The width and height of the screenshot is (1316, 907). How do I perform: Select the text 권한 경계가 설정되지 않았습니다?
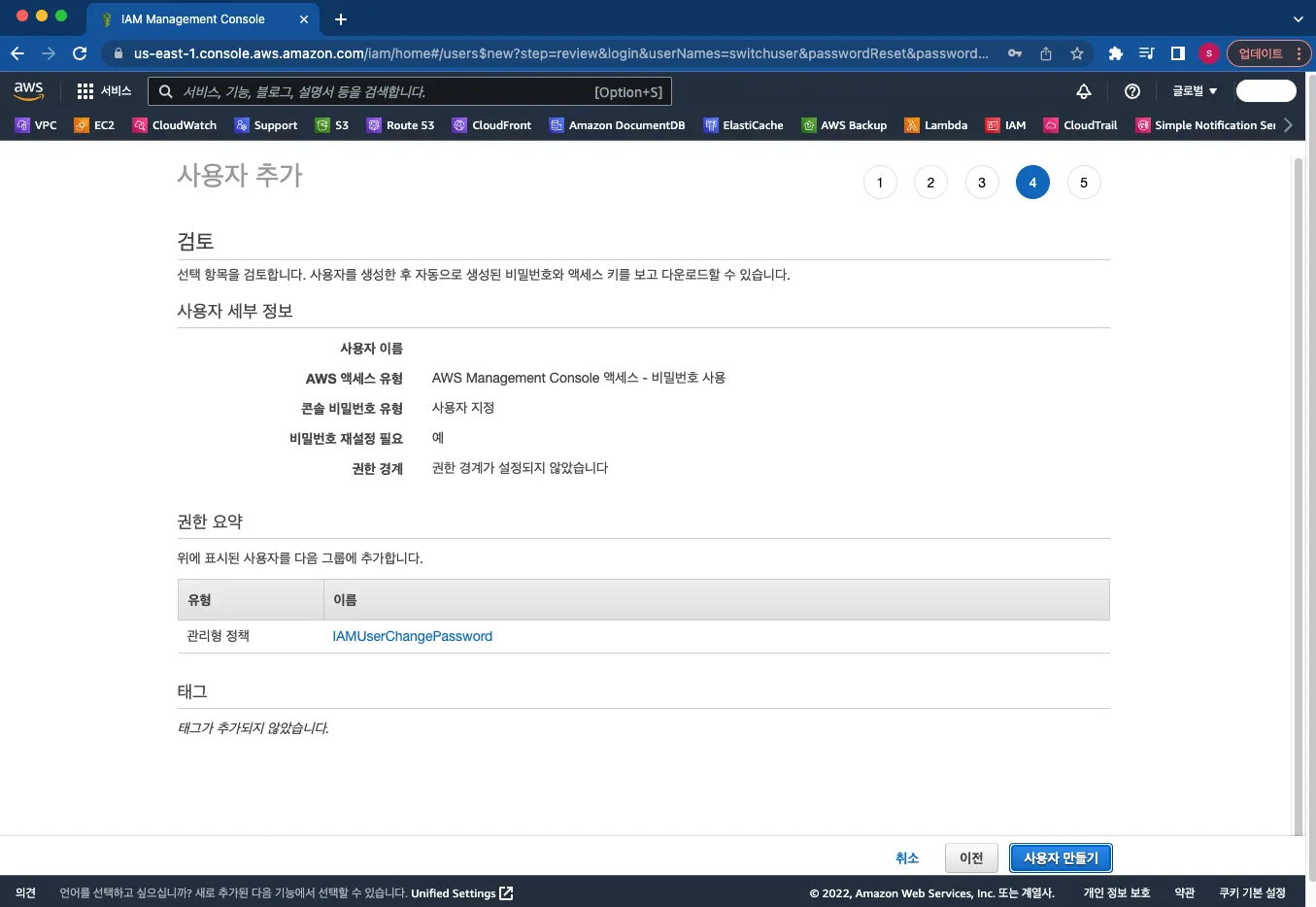click(x=520, y=468)
